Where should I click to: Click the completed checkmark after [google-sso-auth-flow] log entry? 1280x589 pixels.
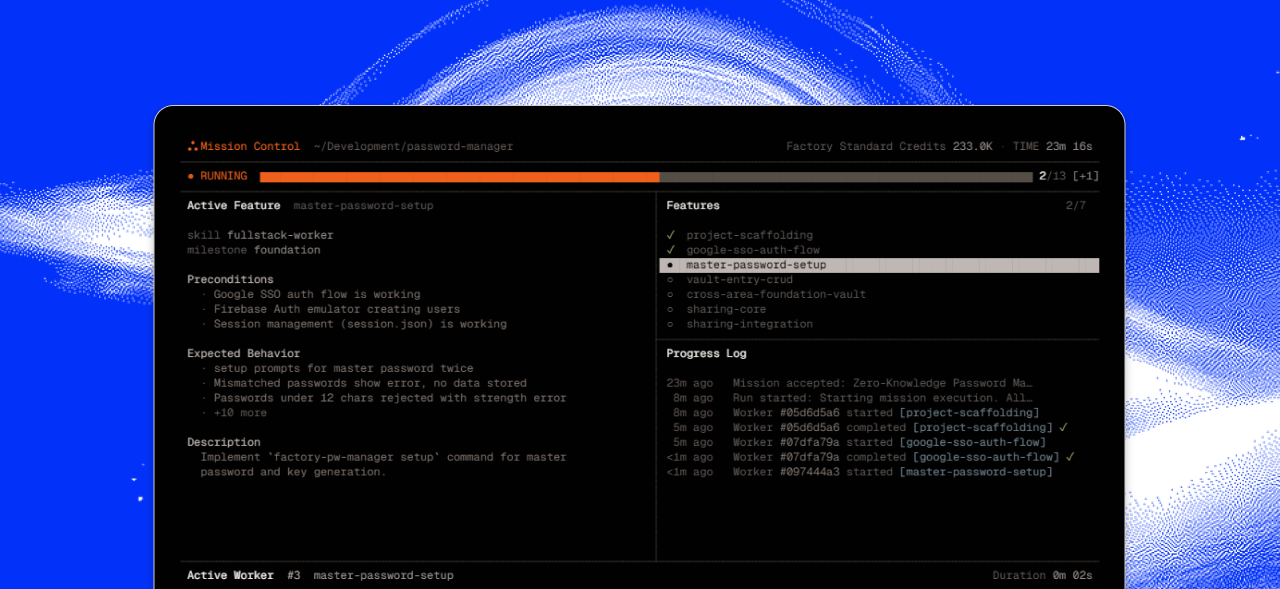pyautogui.click(x=1070, y=457)
